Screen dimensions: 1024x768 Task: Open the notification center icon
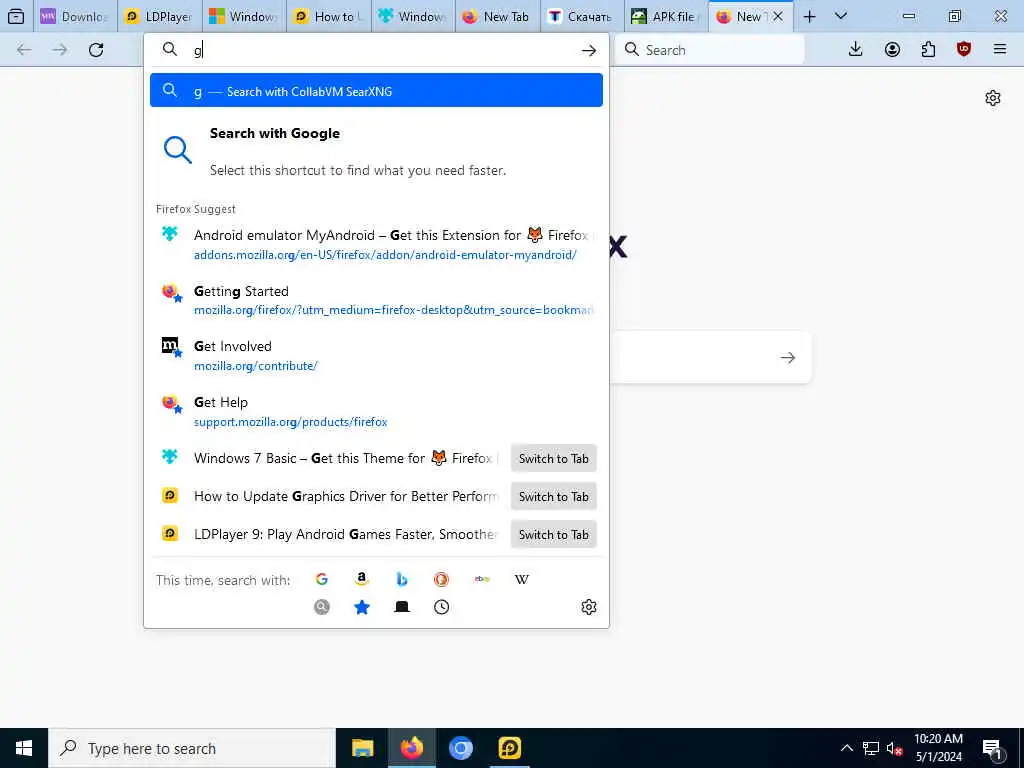point(992,749)
